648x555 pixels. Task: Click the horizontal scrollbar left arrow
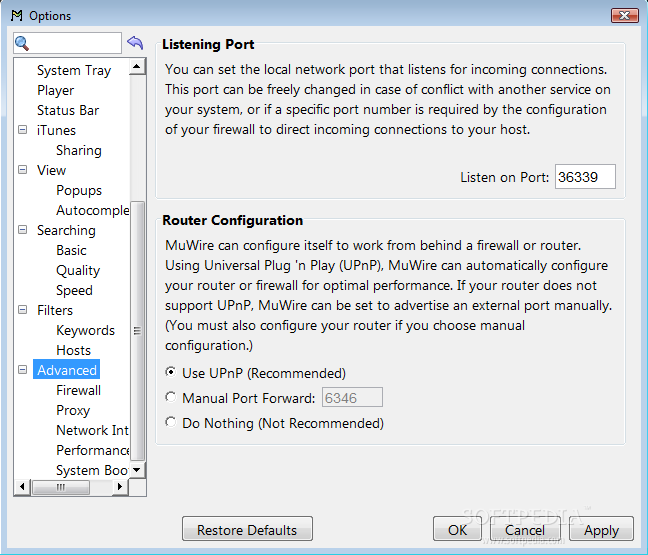[22, 486]
